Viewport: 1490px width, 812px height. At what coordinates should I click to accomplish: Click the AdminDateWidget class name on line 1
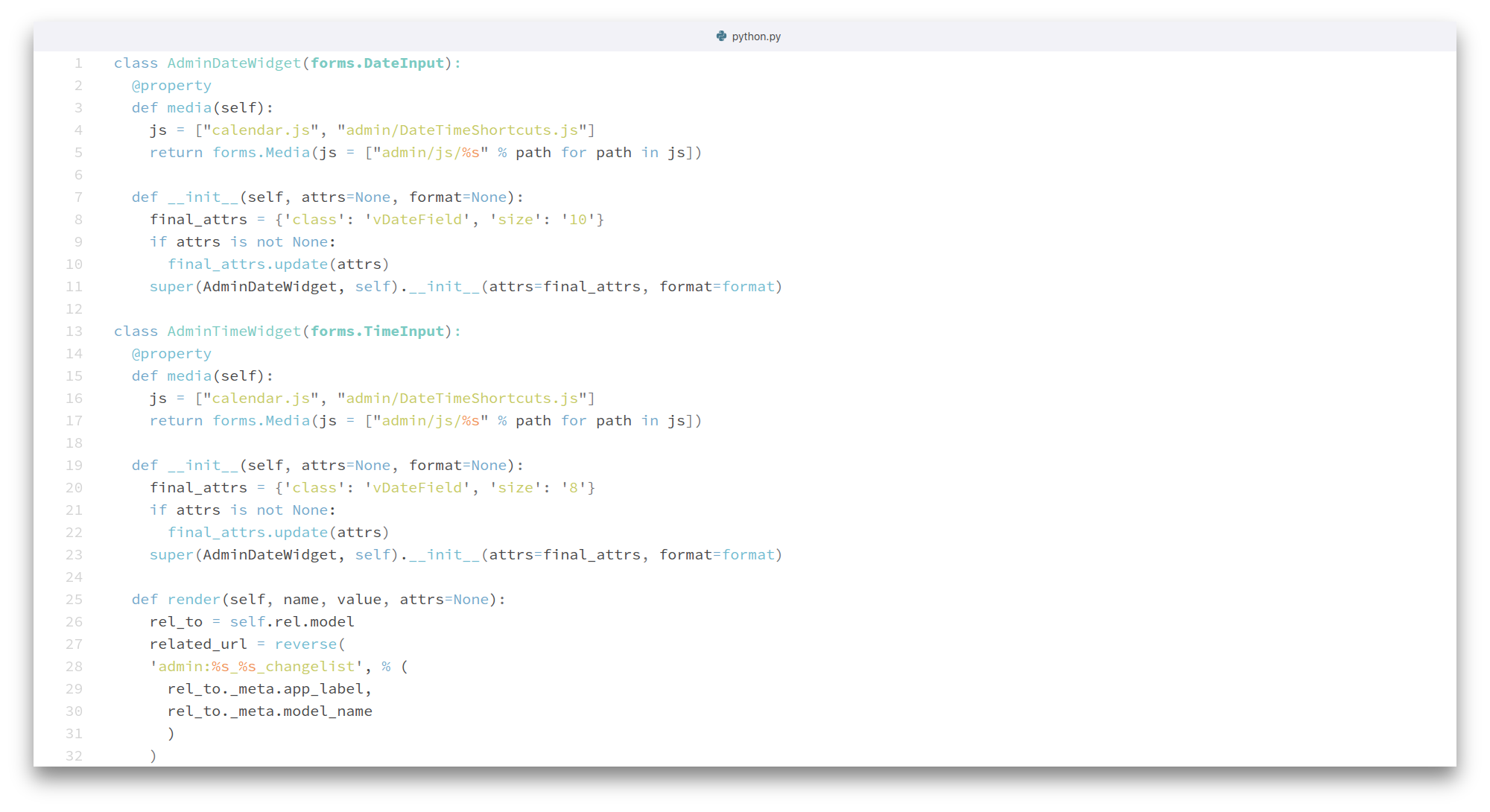233,63
